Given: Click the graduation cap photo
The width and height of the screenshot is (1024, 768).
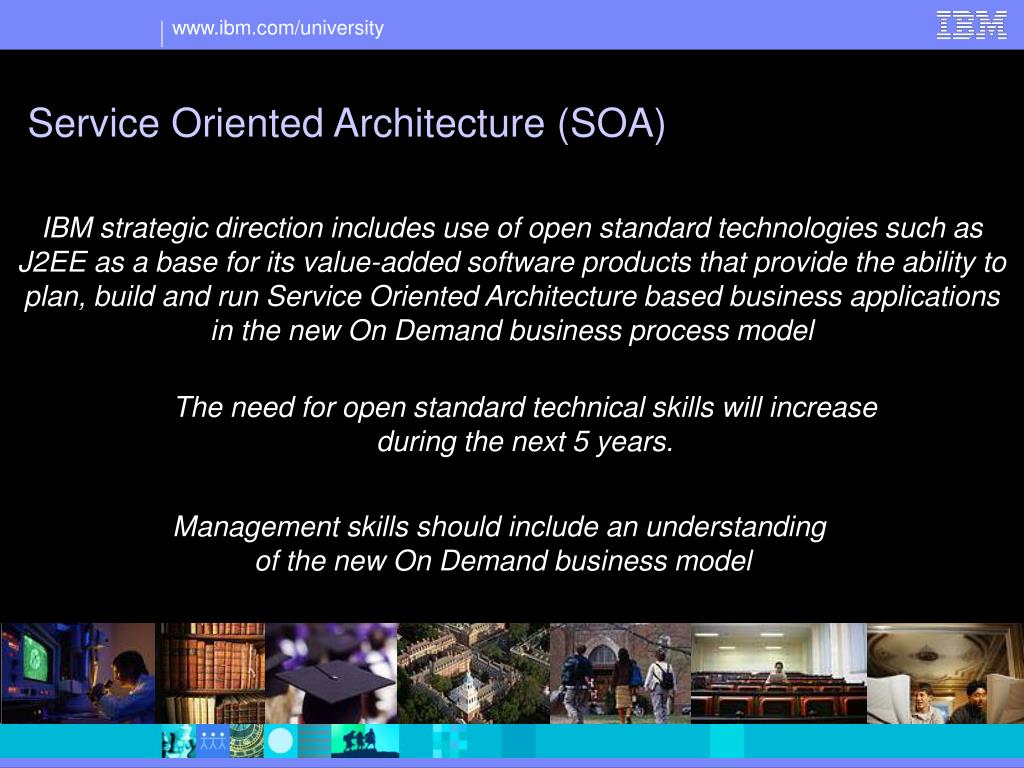Looking at the screenshot, I should pyautogui.click(x=331, y=673).
